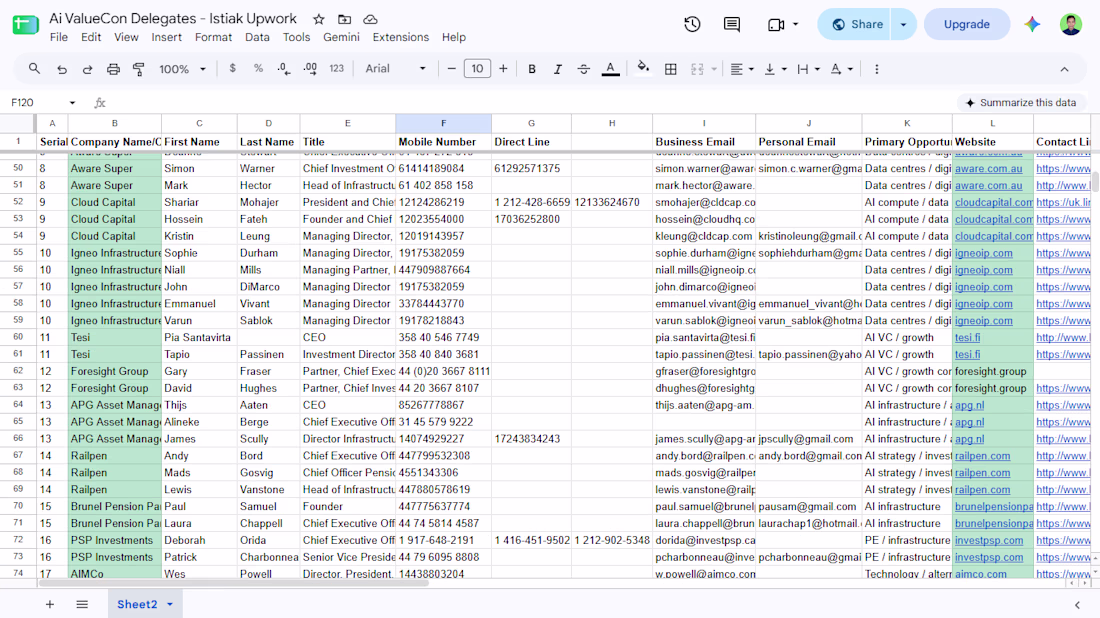
Task: Open the Google account avatar
Action: point(1071,25)
